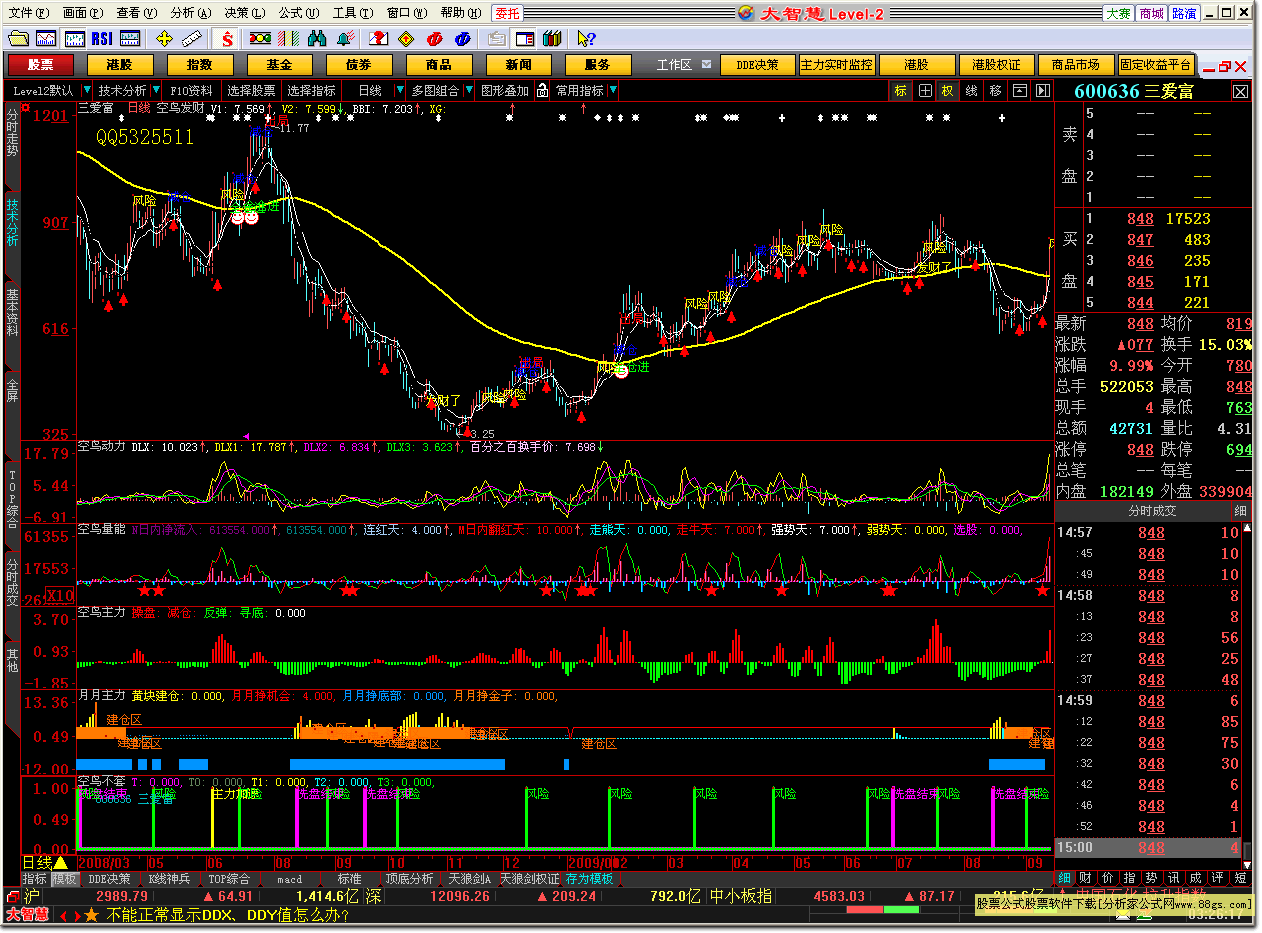Image resolution: width=1262 pixels, height=933 pixels.
Task: Click the next panel arrow icon
Action: [x=1042, y=90]
